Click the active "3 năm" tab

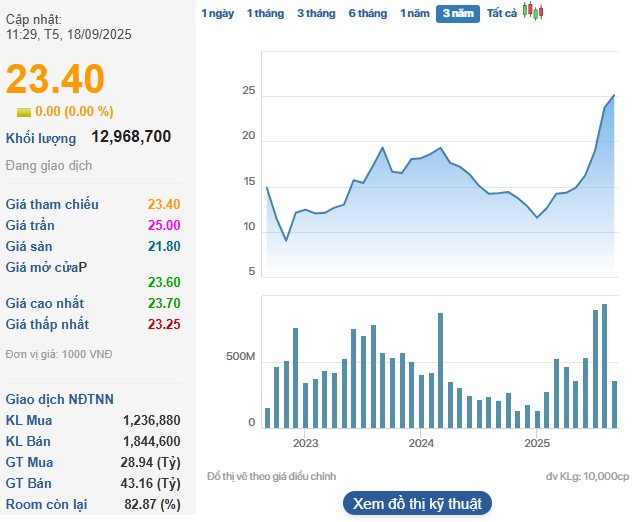[458, 14]
